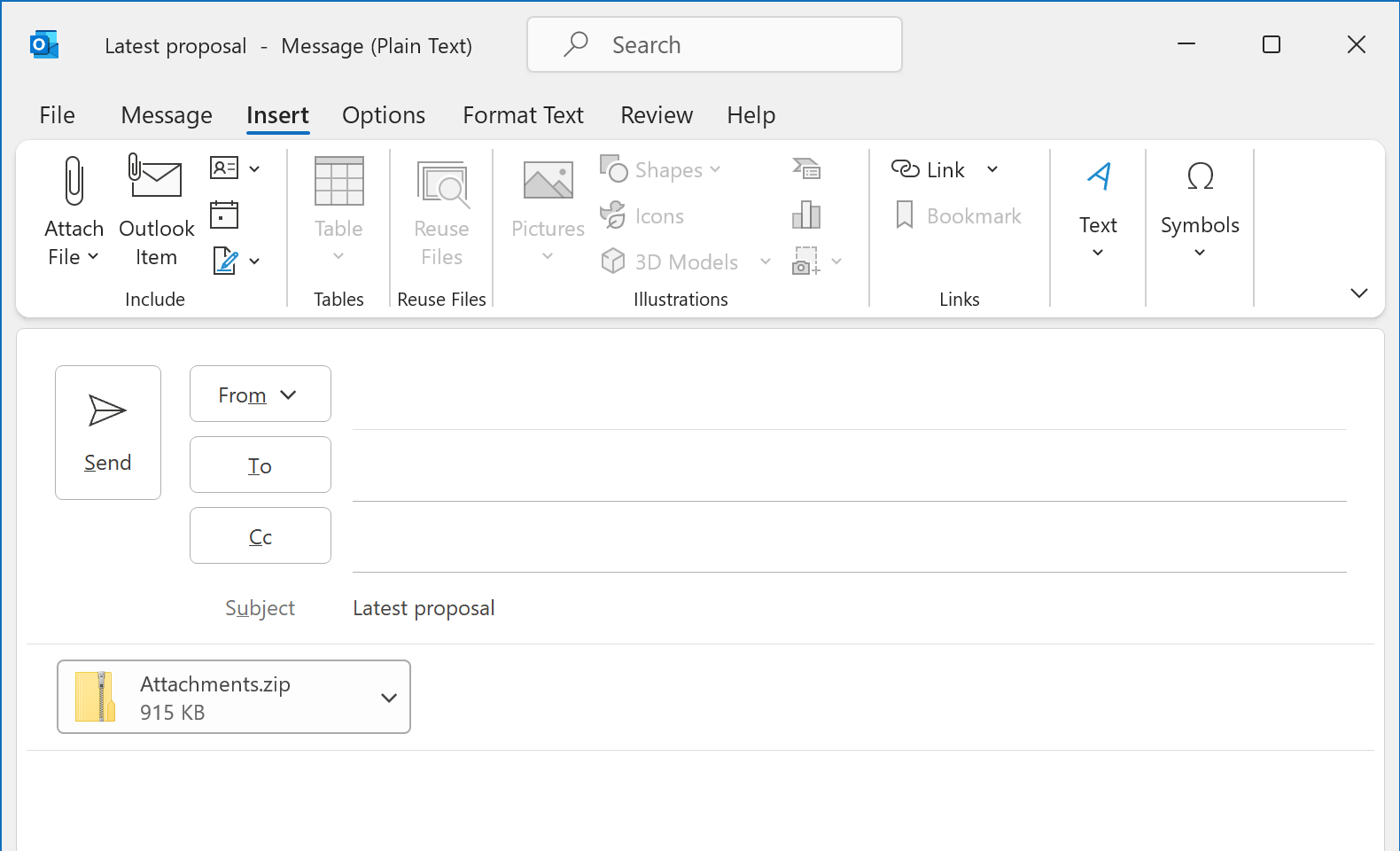Click the Chart bar graph icon
Image resolution: width=1400 pixels, height=851 pixels.
(806, 215)
